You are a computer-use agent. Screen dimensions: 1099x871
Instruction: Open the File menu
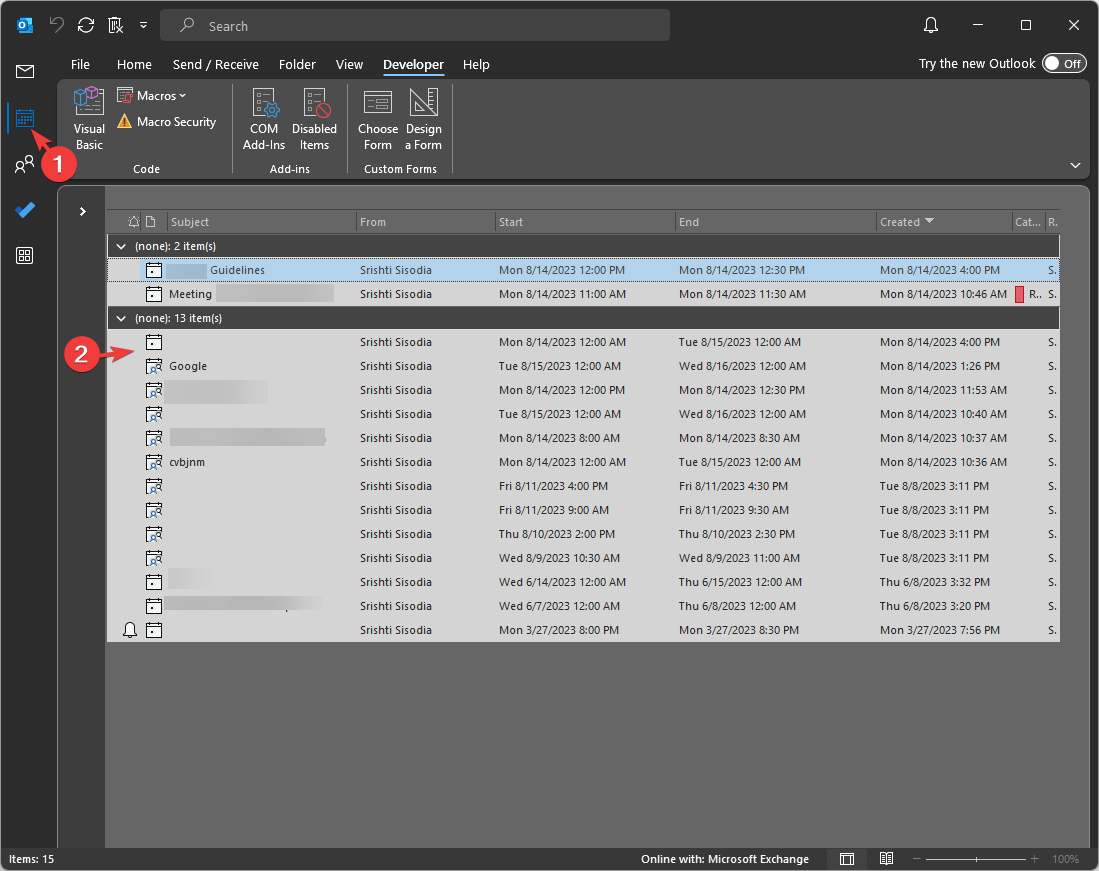(80, 64)
